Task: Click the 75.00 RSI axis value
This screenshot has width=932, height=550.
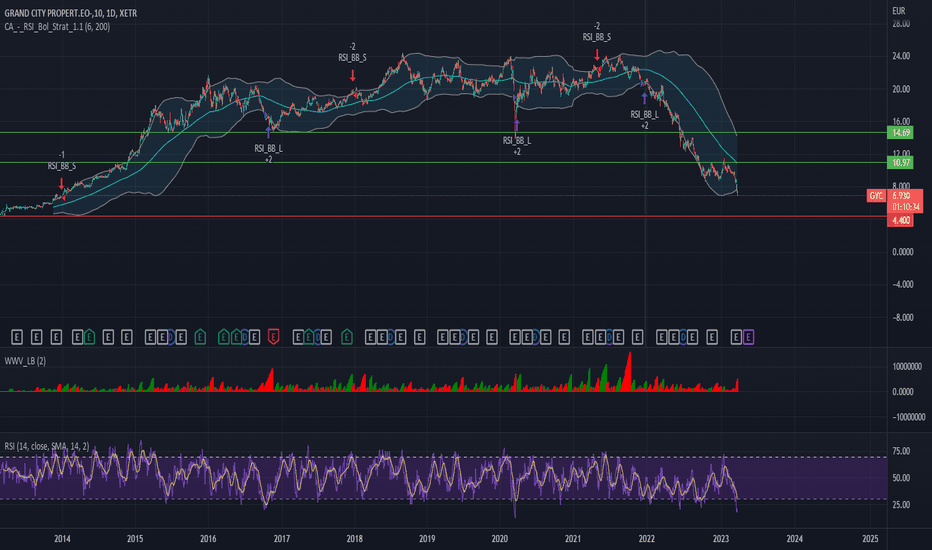Action: (x=901, y=451)
